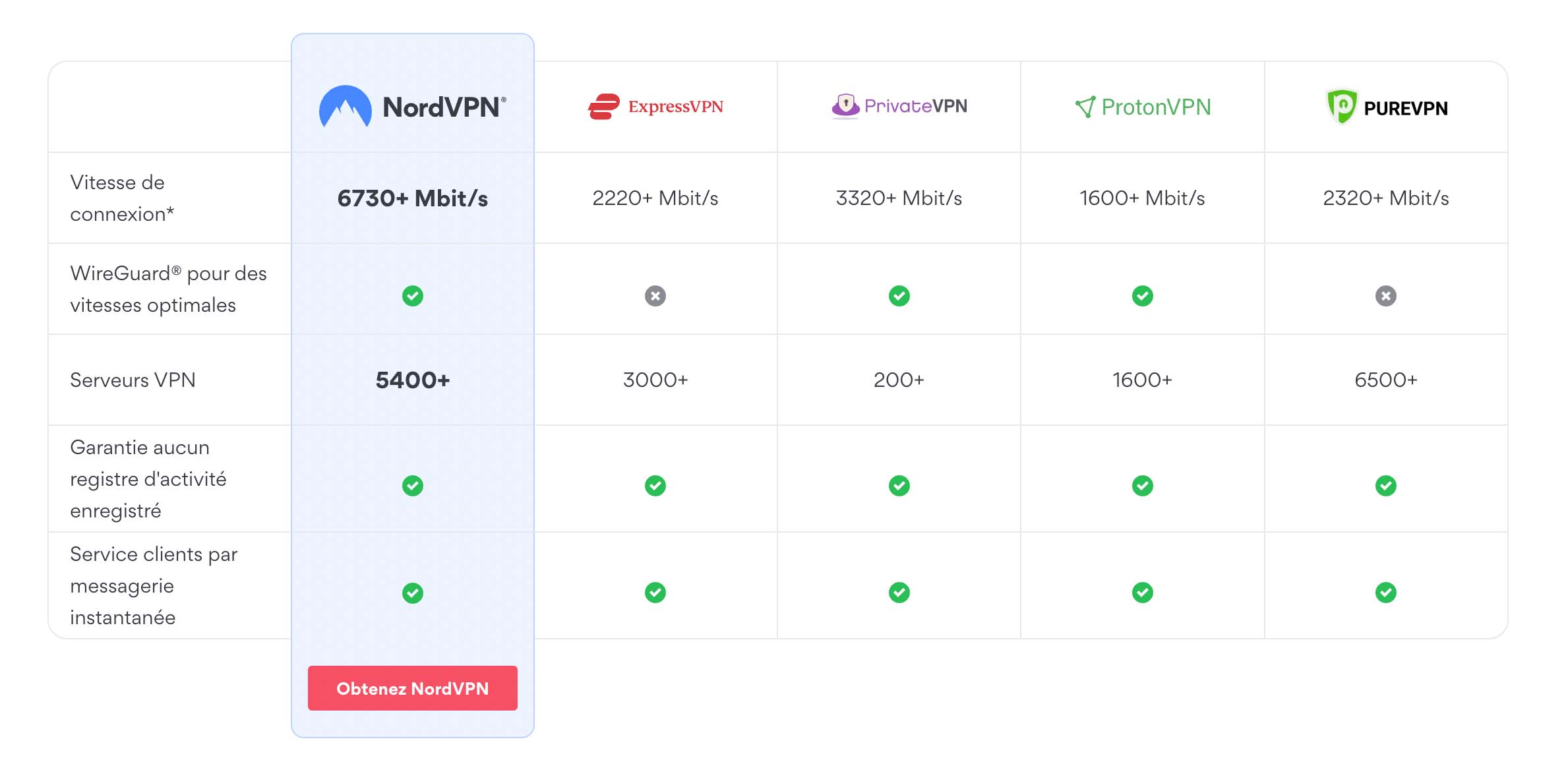
Task: Click ProtonVPN's no-log guarantee checkmark
Action: point(1143,486)
